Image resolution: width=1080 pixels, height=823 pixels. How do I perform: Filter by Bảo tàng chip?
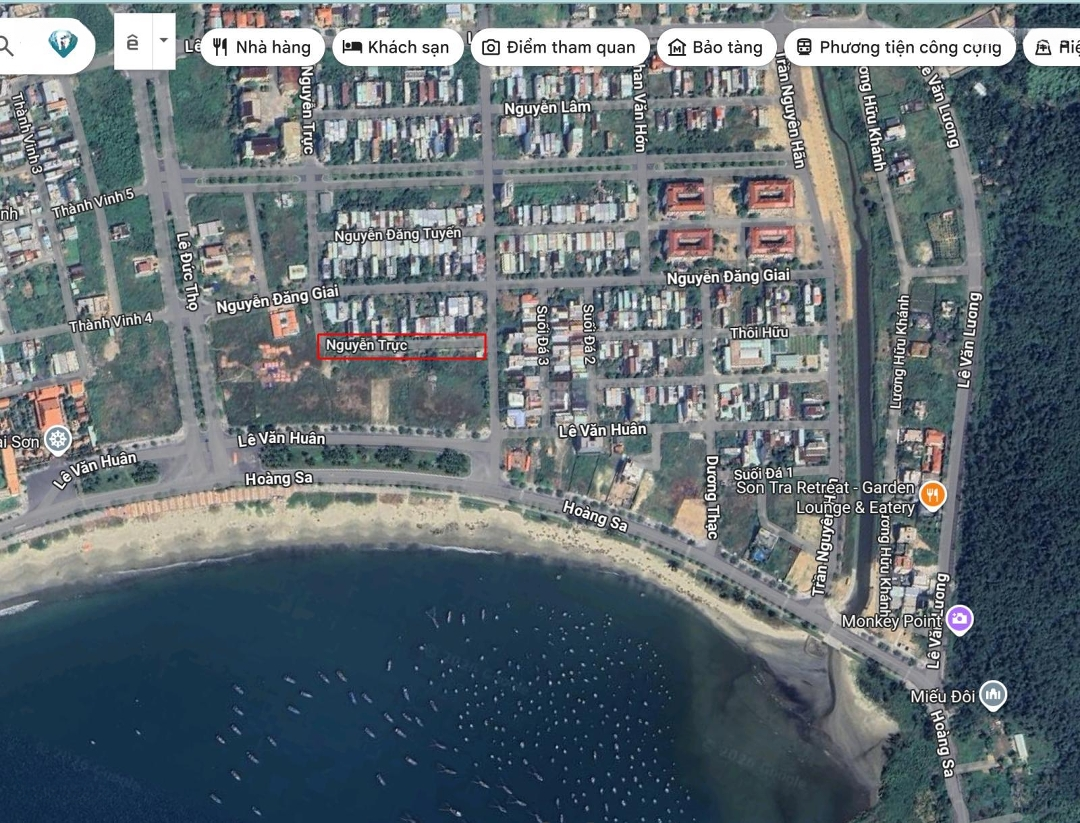pos(715,47)
